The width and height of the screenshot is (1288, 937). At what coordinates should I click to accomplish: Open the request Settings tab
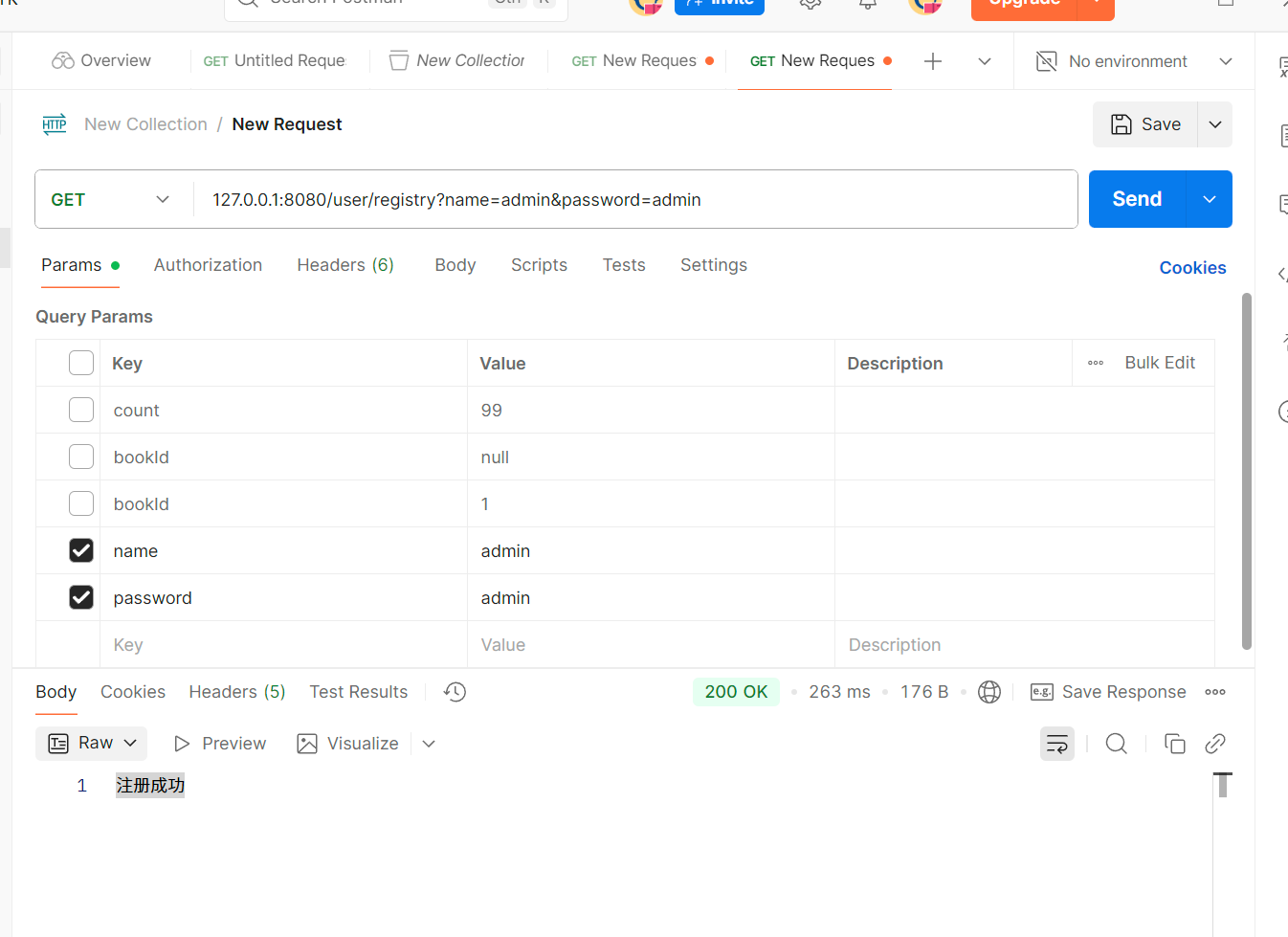(714, 265)
